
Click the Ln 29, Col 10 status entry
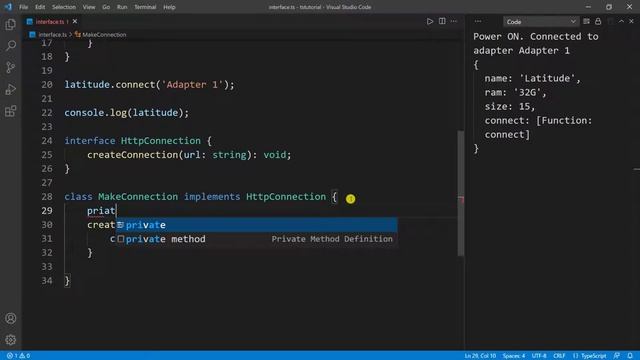pyautogui.click(x=480, y=356)
